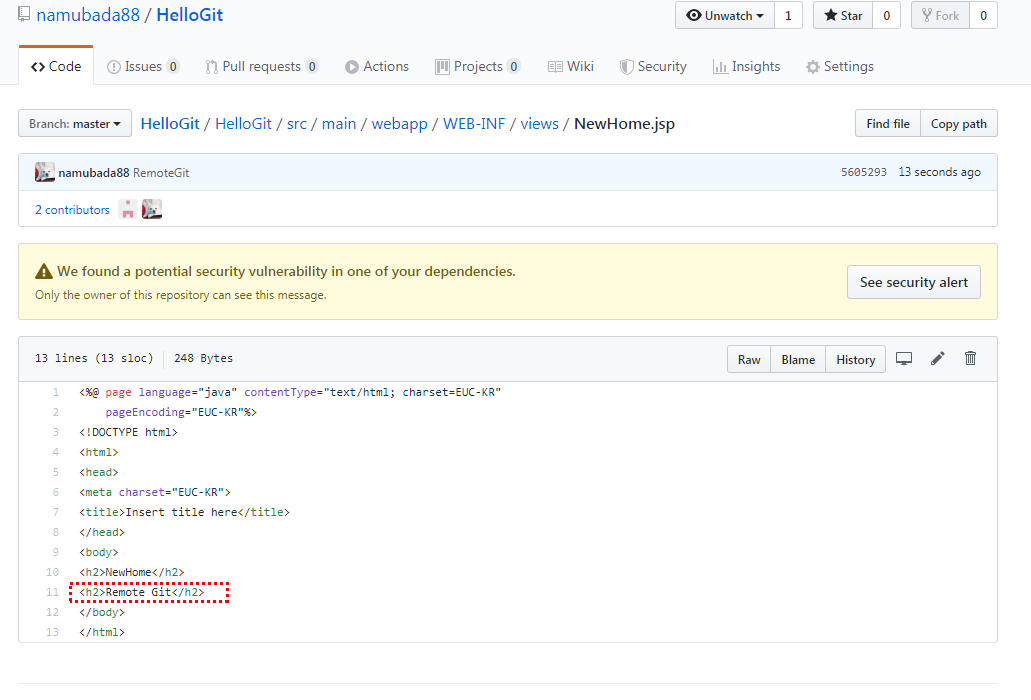Open Projects tab

pyautogui.click(x=477, y=66)
